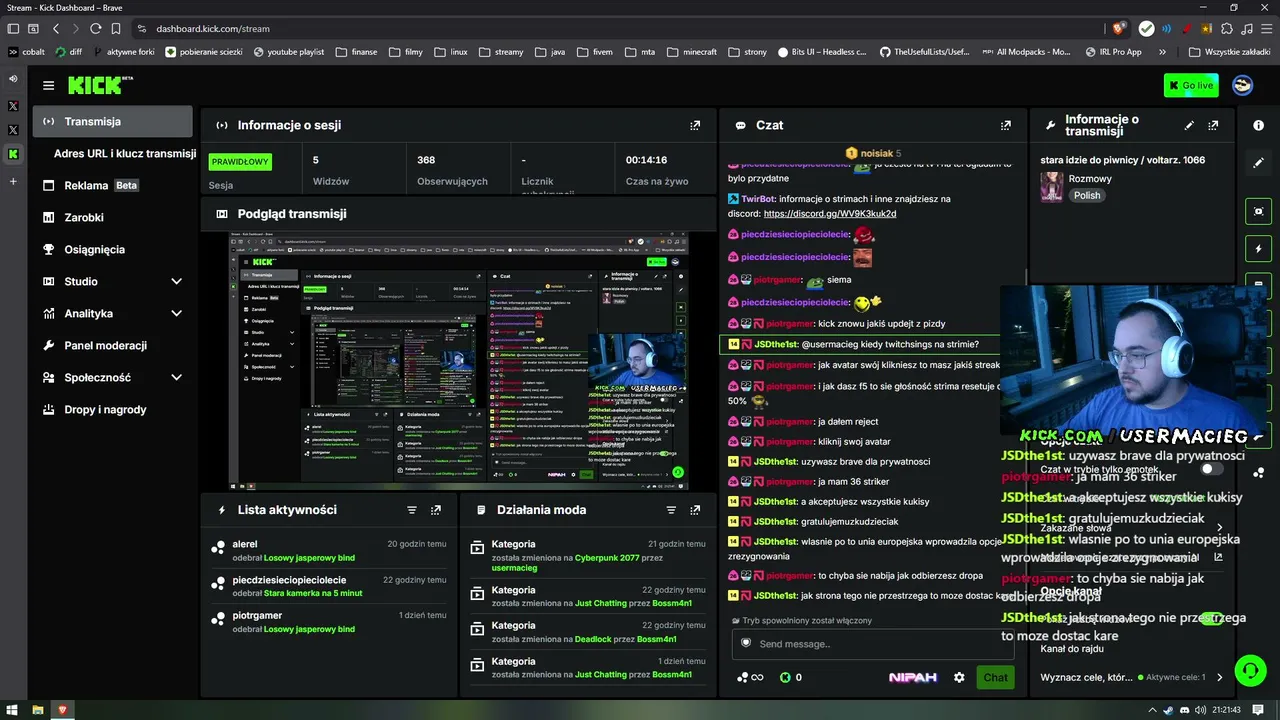1280x720 pixels.
Task: Click the NIPAH logo in chat footer
Action: point(913,677)
